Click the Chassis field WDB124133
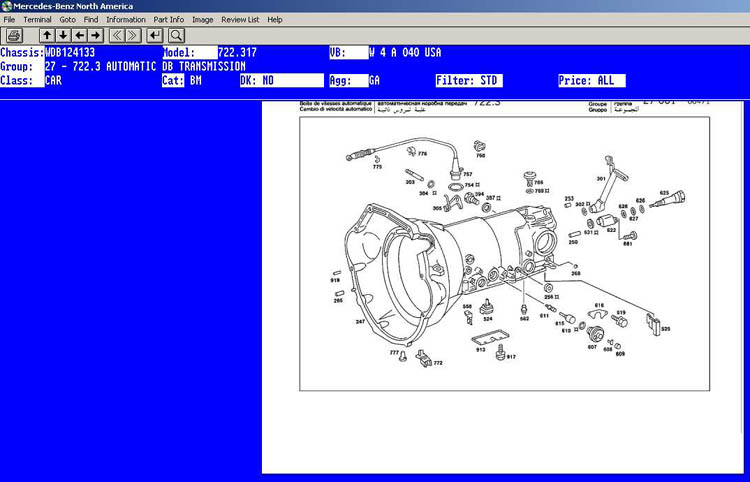Screen dimensions: 750x482 click(x=70, y=52)
